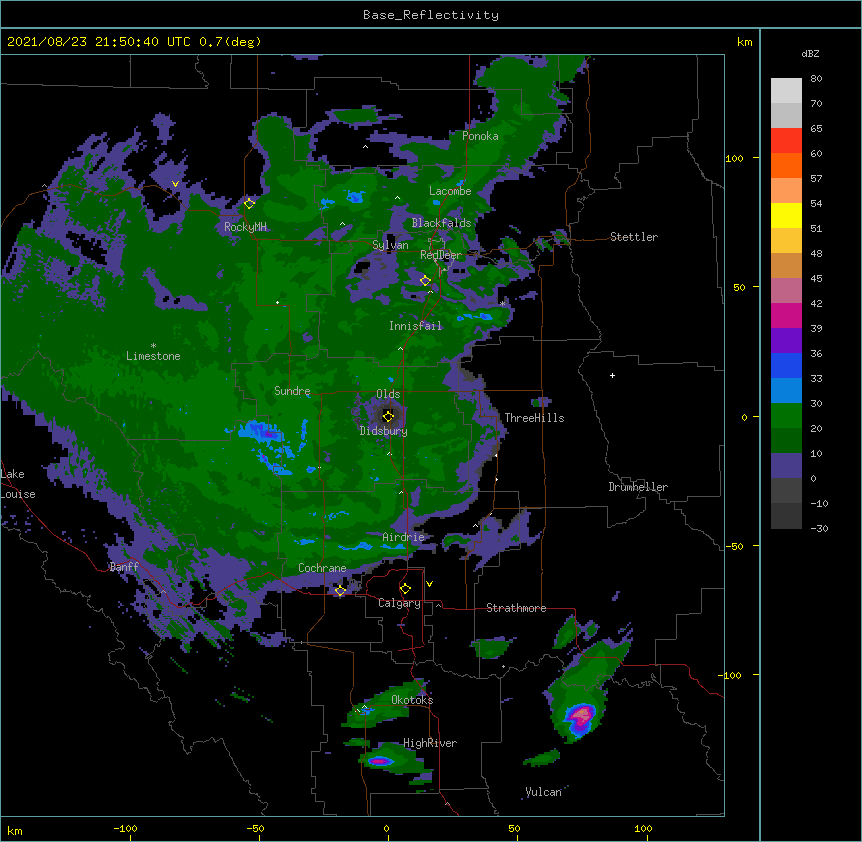This screenshot has height=842, width=862.
Task: Click the yellow diamond marker above Calgary label
Action: [x=405, y=589]
